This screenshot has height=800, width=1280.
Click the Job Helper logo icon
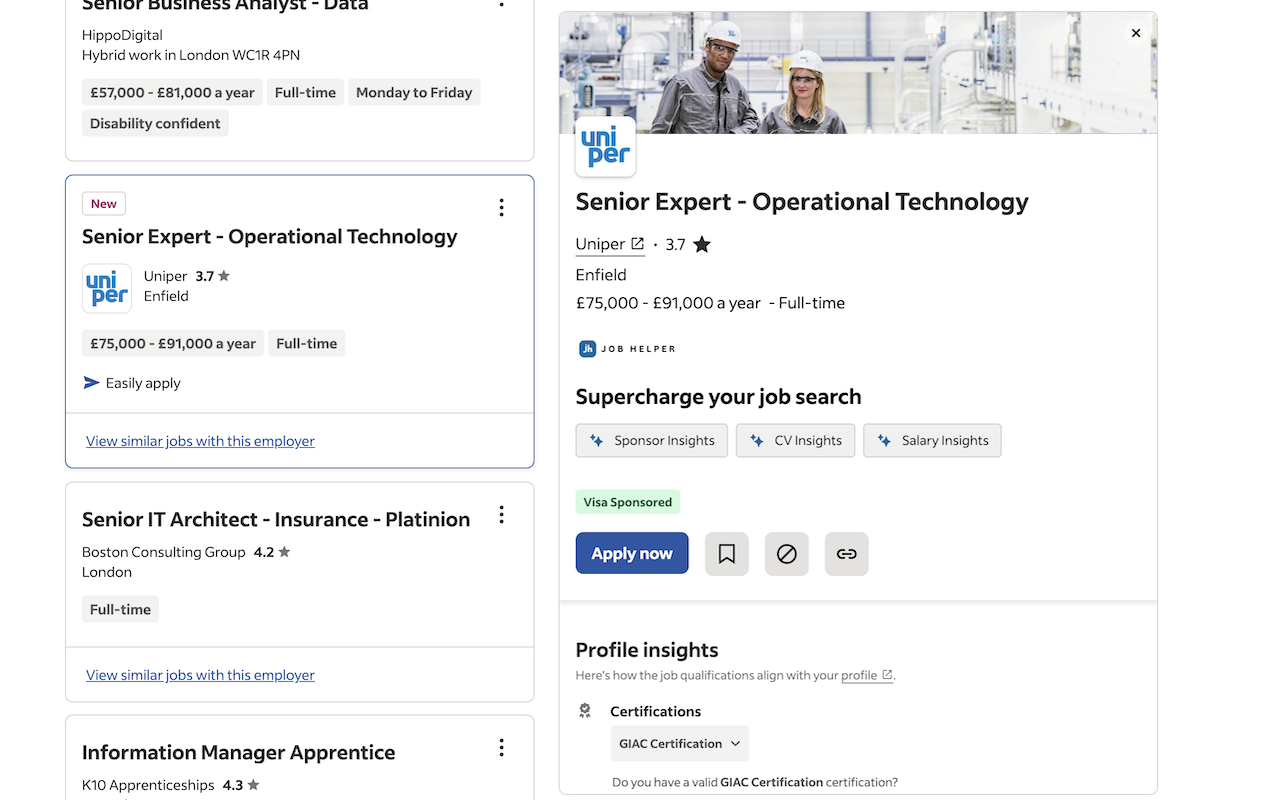pos(588,349)
